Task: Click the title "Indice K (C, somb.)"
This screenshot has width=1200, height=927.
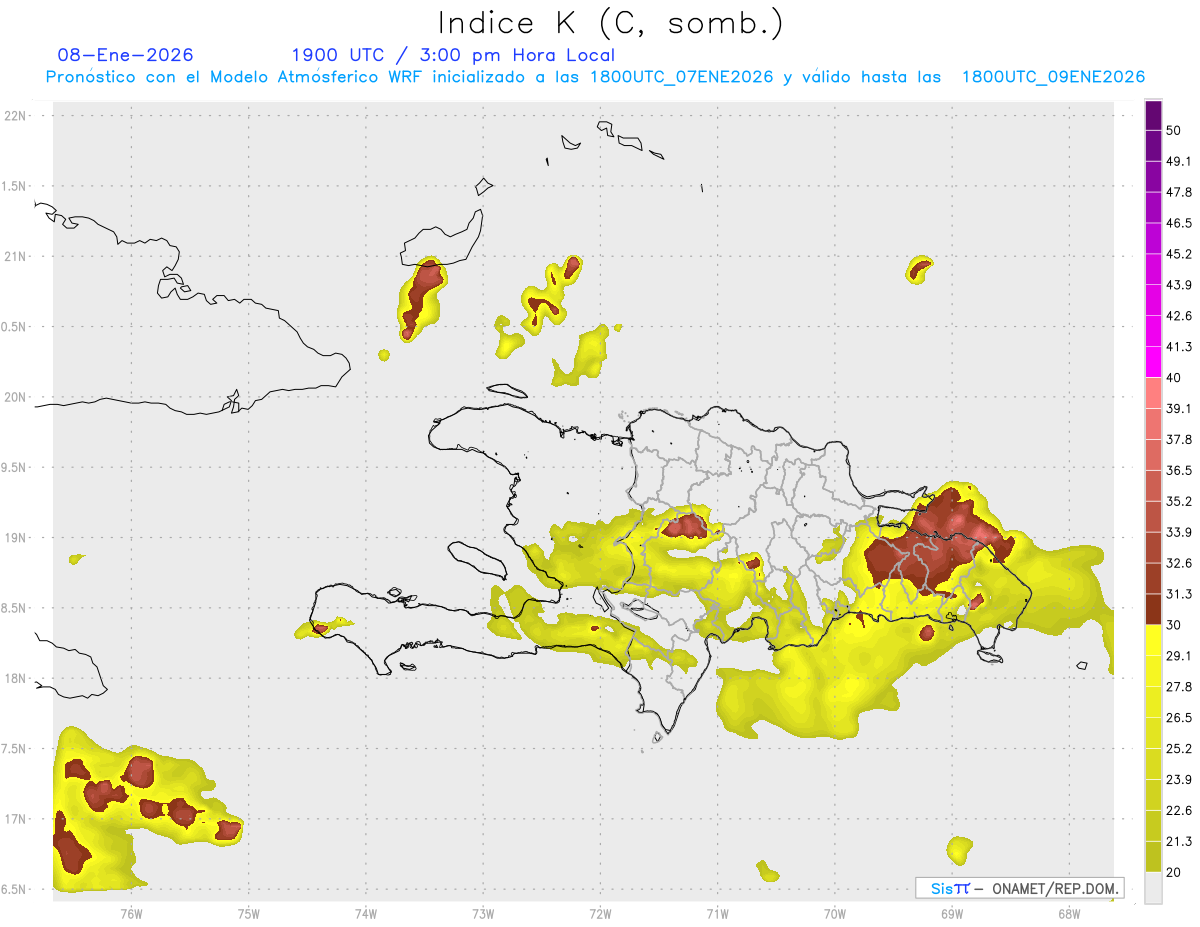Action: tap(610, 23)
